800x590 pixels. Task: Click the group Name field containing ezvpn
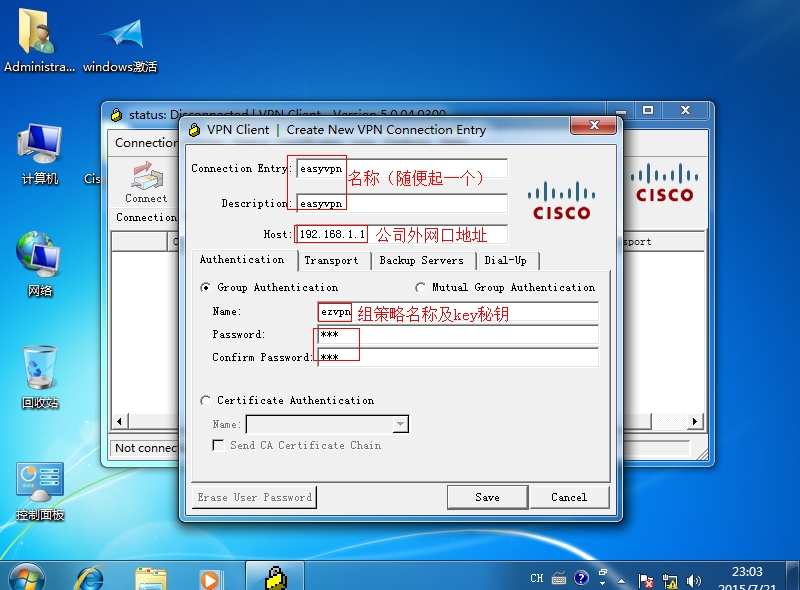(458, 312)
